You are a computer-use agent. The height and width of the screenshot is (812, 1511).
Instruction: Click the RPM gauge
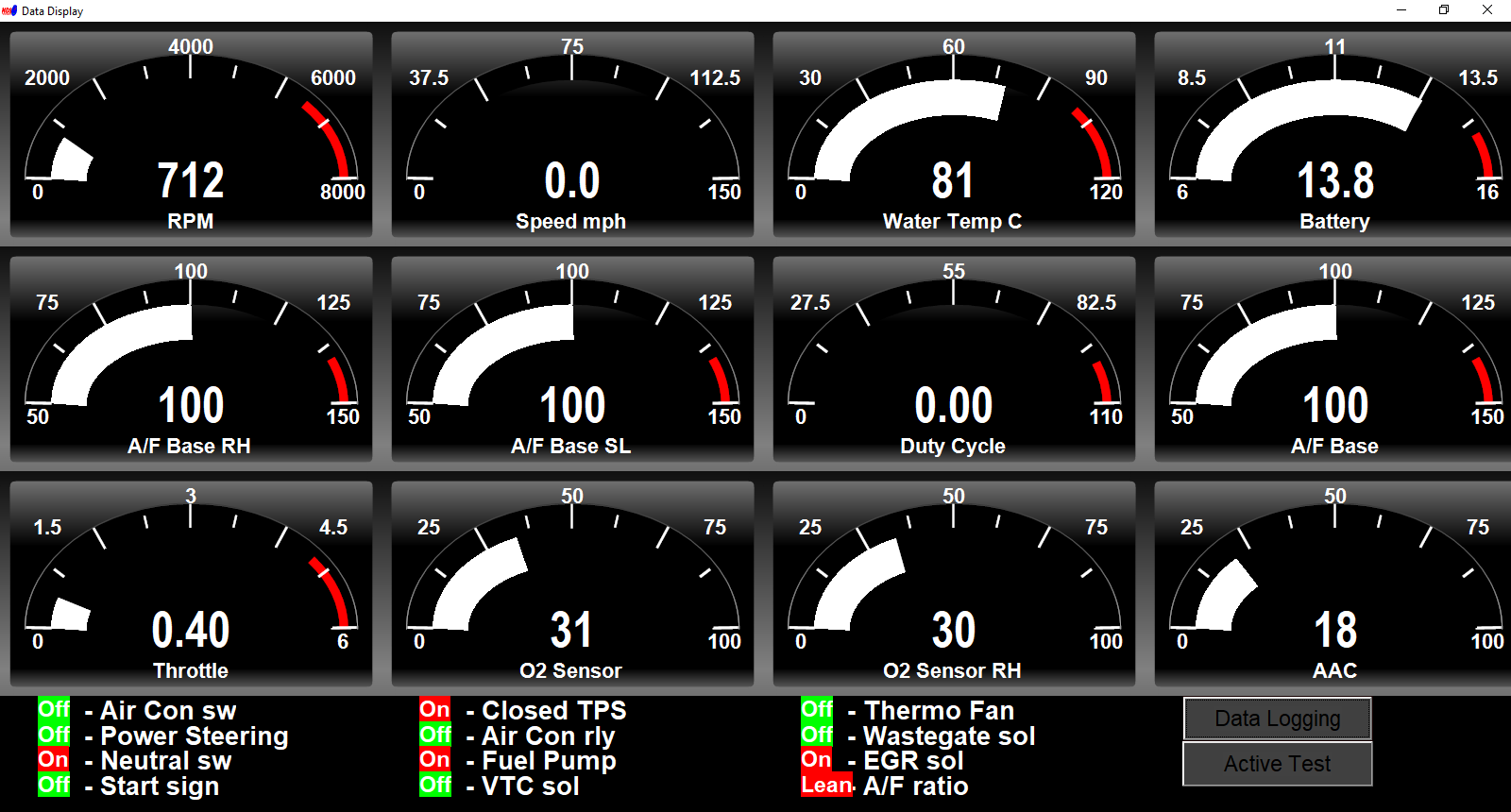click(191, 135)
